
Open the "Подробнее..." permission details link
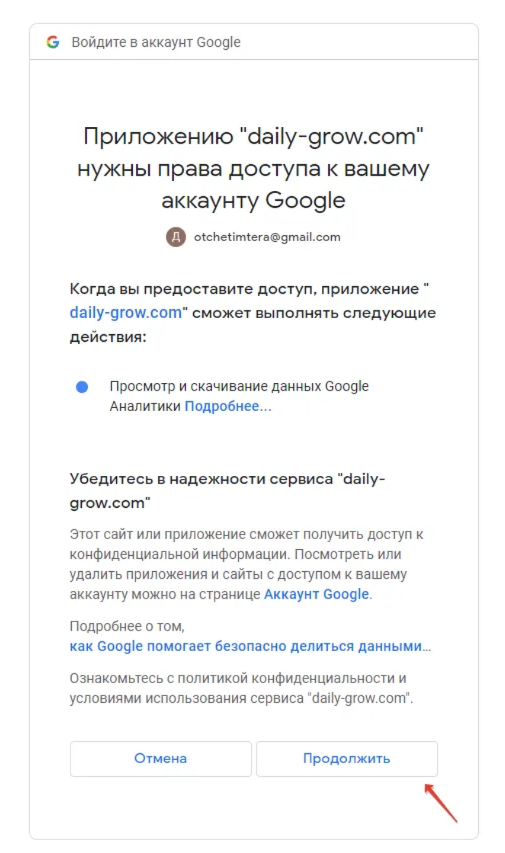(x=228, y=406)
